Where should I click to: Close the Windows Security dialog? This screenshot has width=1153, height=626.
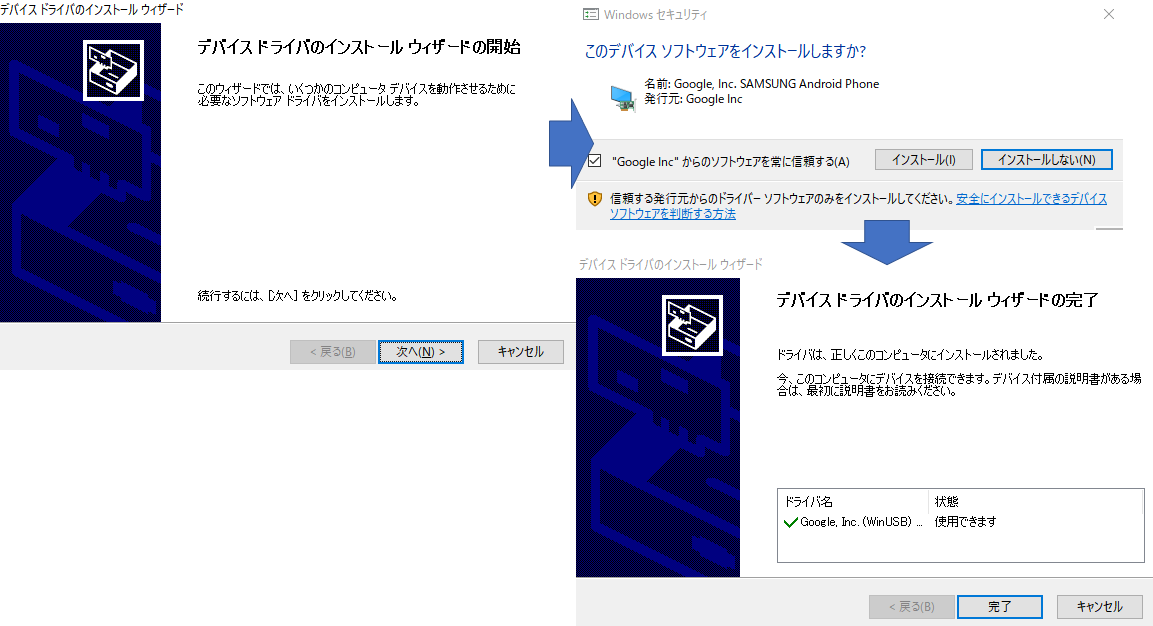tap(1109, 14)
